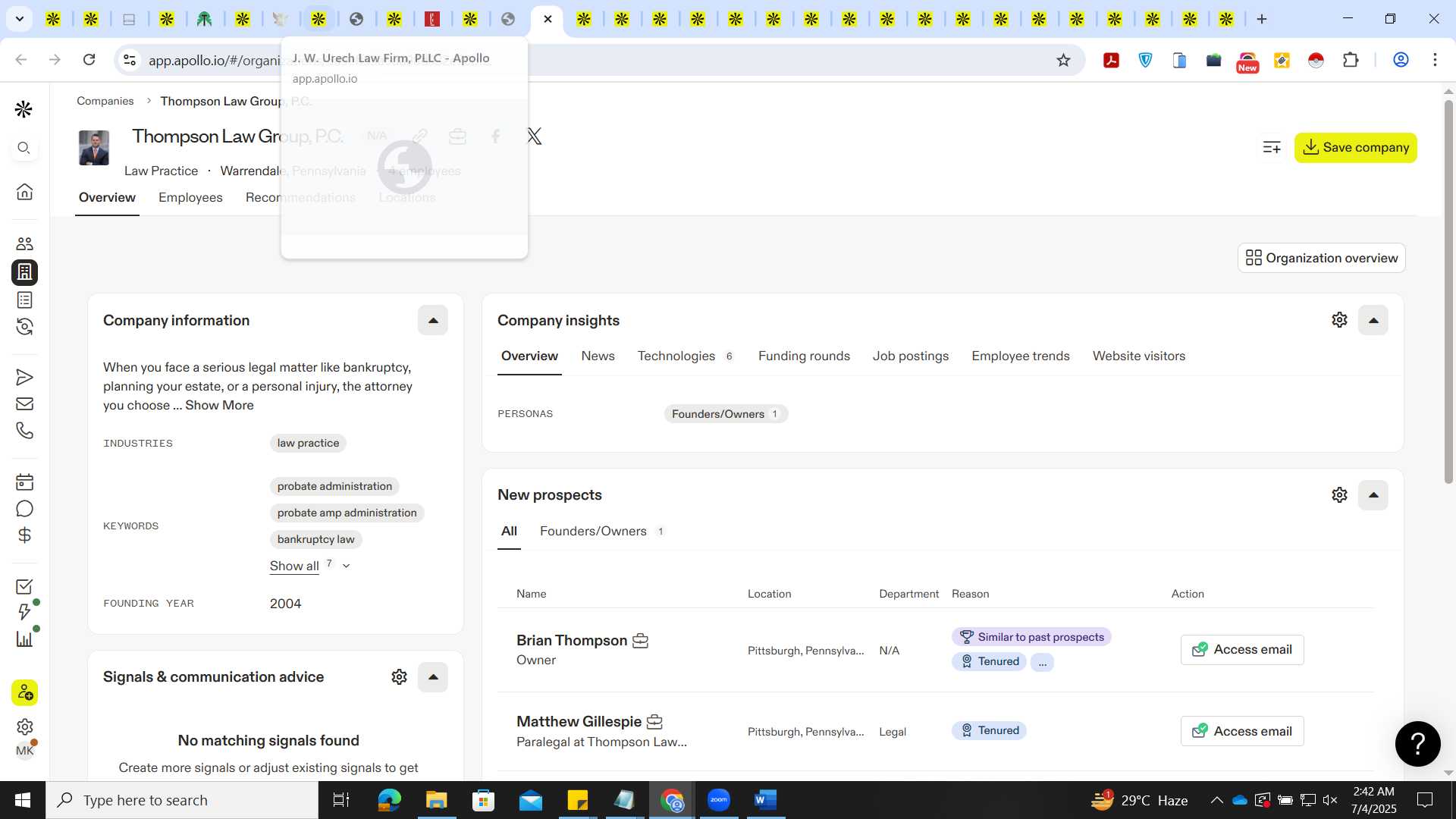
Task: Open Organization overview button
Action: pyautogui.click(x=1321, y=258)
